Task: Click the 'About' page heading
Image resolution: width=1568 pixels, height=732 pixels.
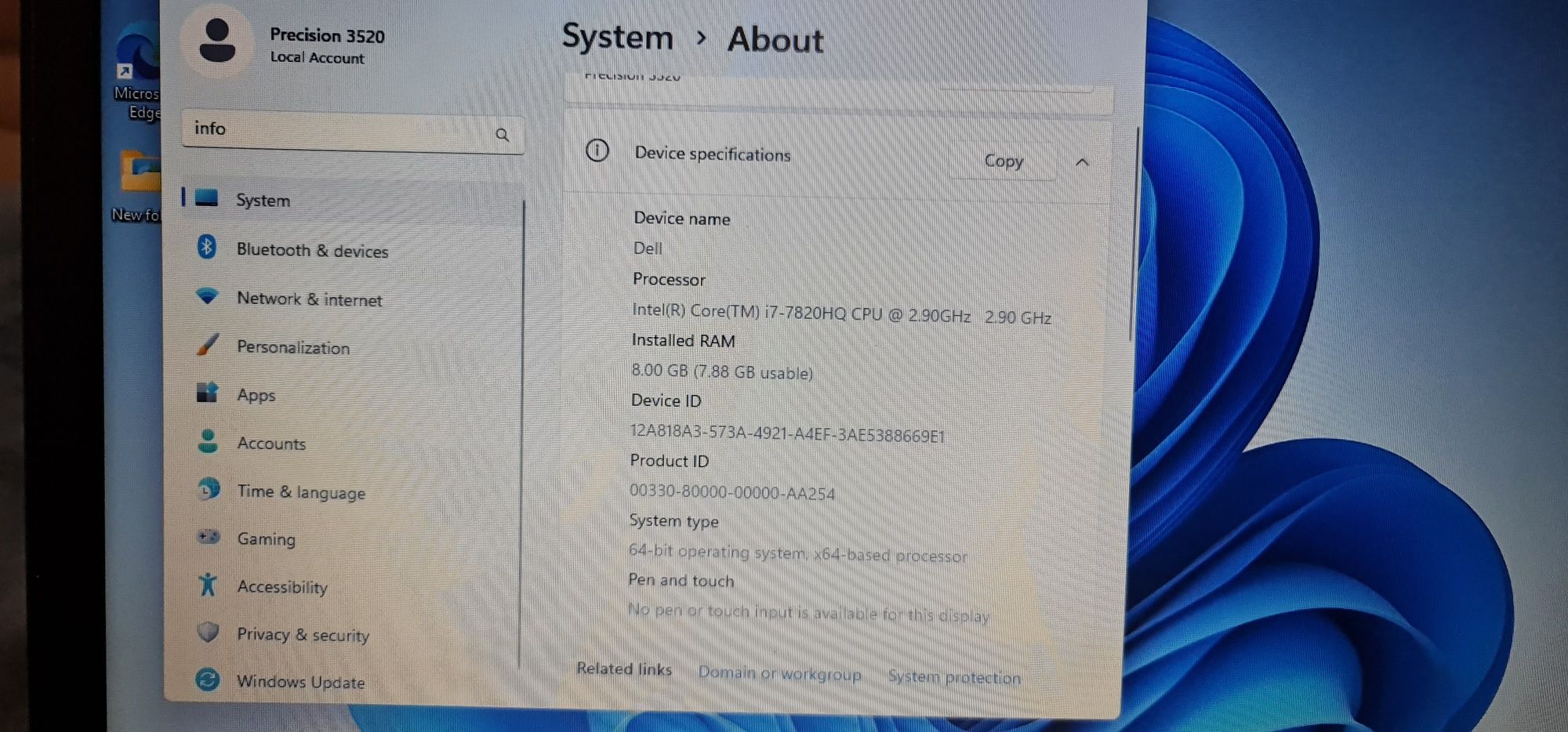Action: pos(775,39)
